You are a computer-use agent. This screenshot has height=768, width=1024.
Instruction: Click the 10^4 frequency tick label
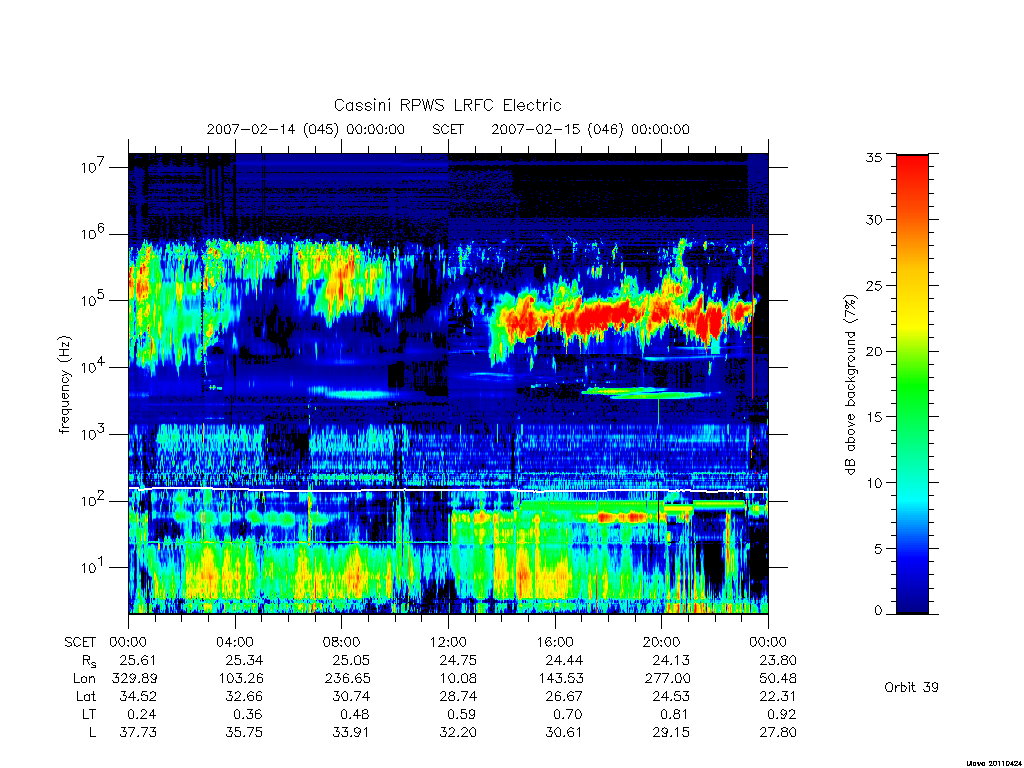(x=94, y=368)
